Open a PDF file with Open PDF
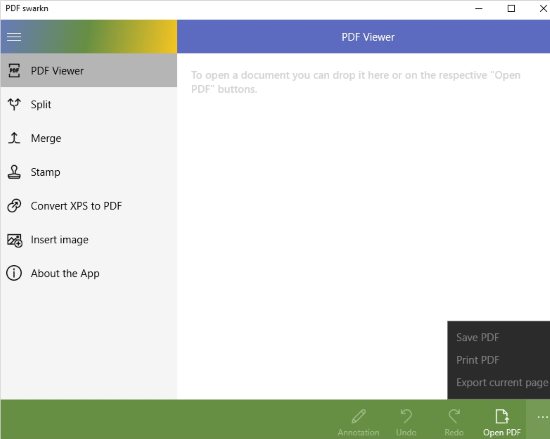550x439 pixels. 502,422
